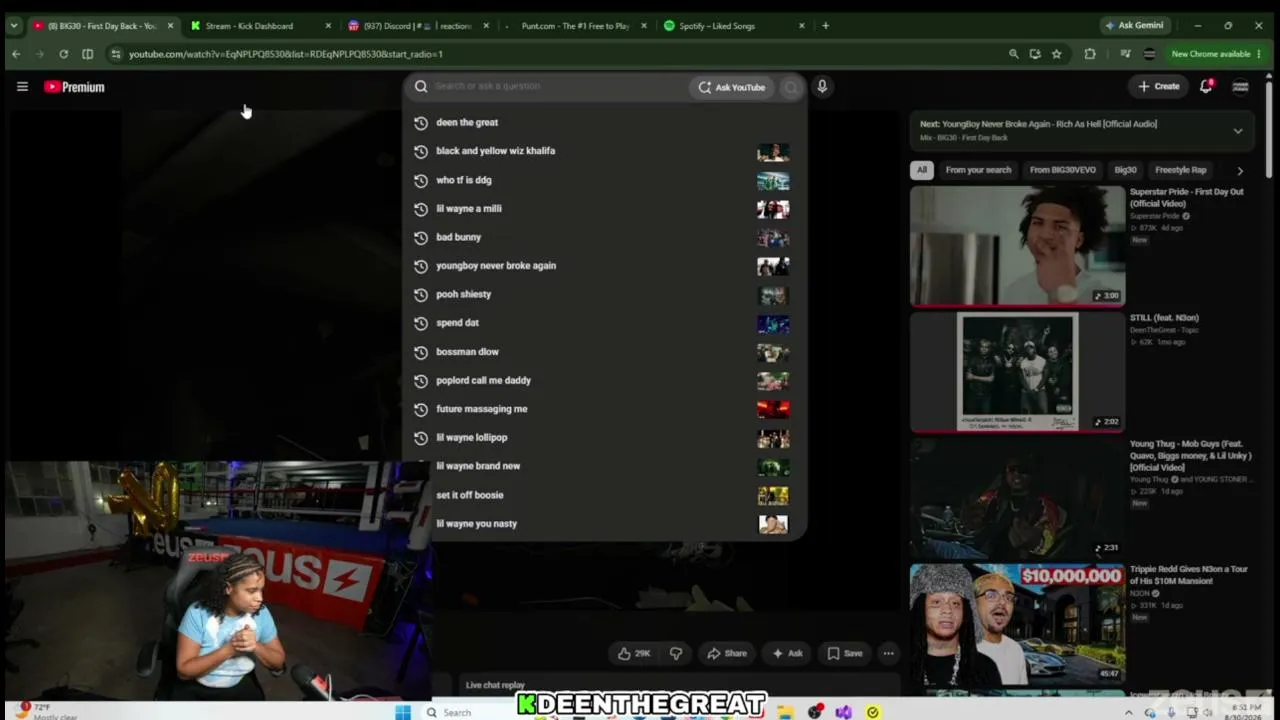Open a new browser tab
The height and width of the screenshot is (720, 1280).
[x=825, y=26]
